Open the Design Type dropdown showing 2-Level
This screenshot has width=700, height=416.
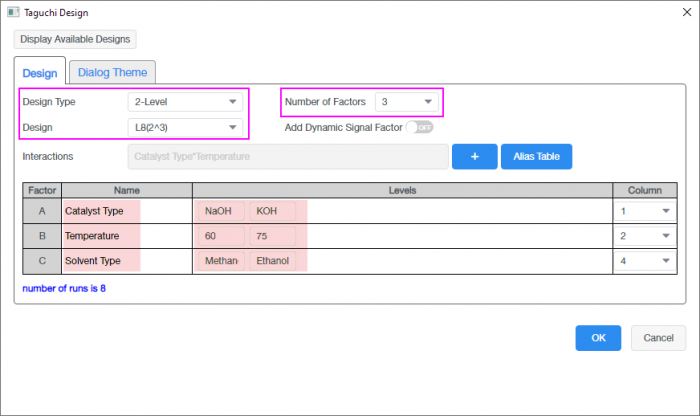tap(185, 102)
